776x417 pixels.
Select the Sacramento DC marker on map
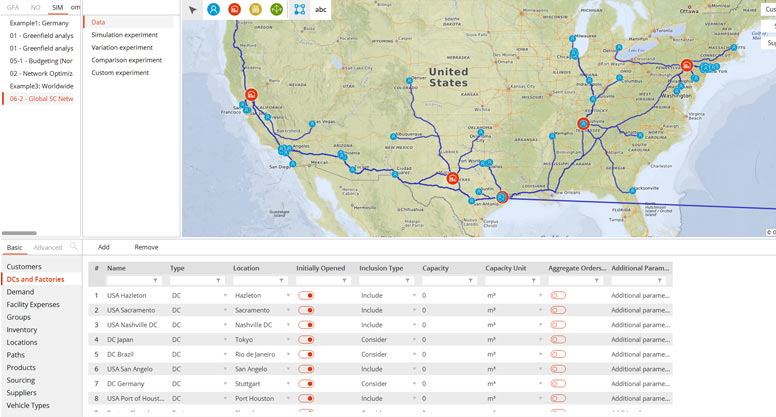(x=251, y=94)
